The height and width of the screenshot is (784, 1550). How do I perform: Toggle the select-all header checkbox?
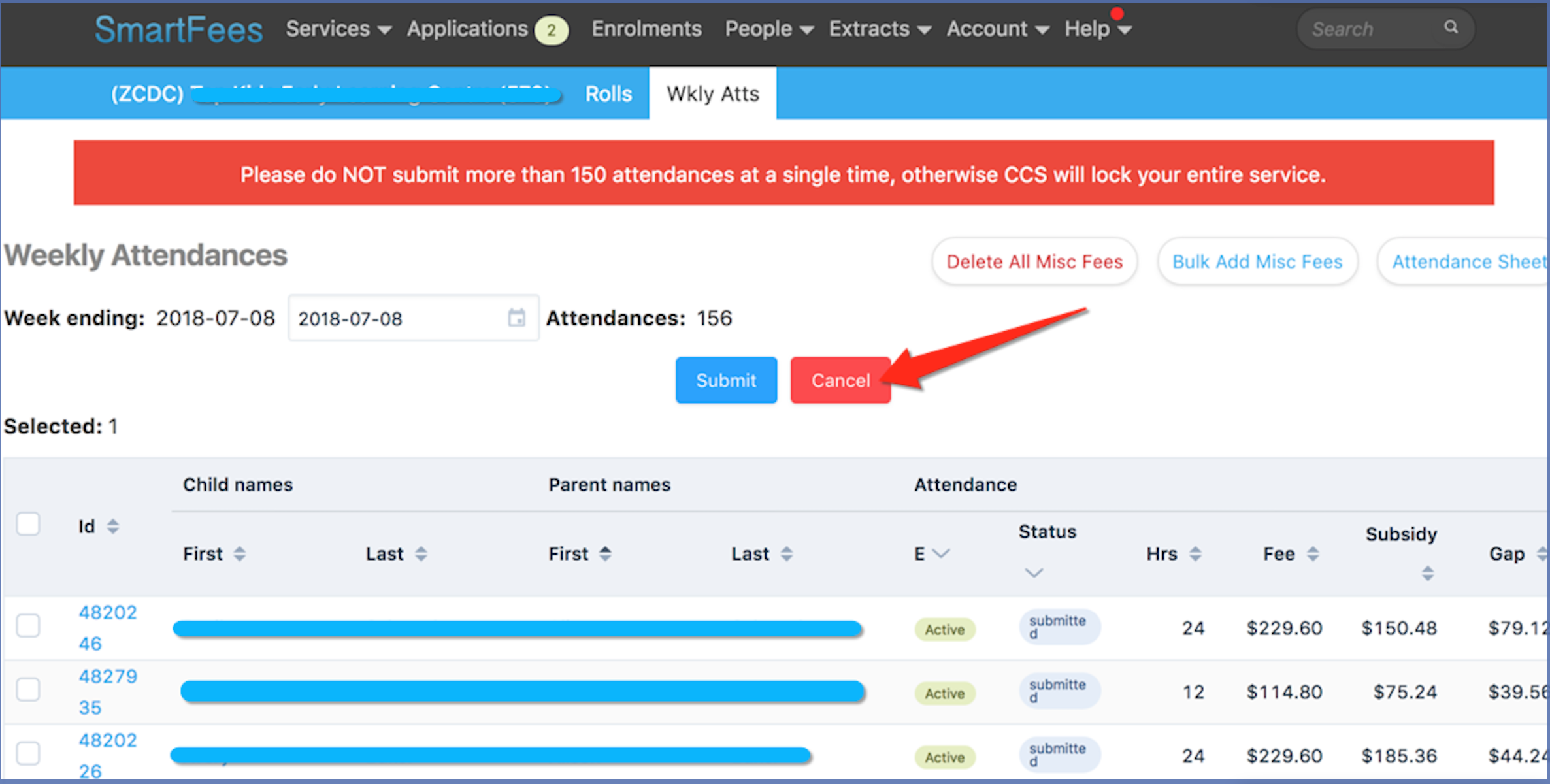(x=28, y=524)
